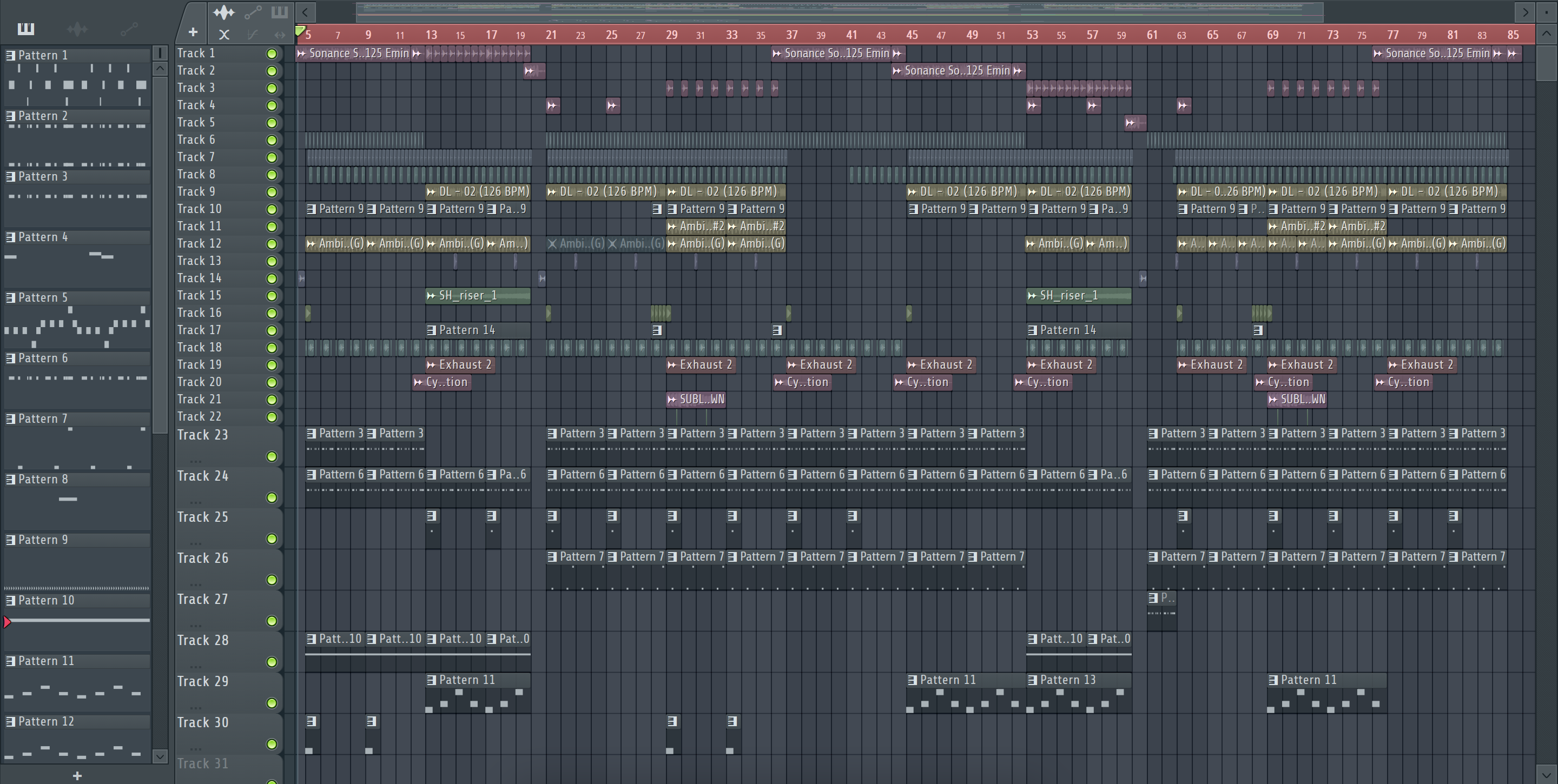1558x784 pixels.
Task: Show automation clips in the picker panel
Action: coord(129,29)
